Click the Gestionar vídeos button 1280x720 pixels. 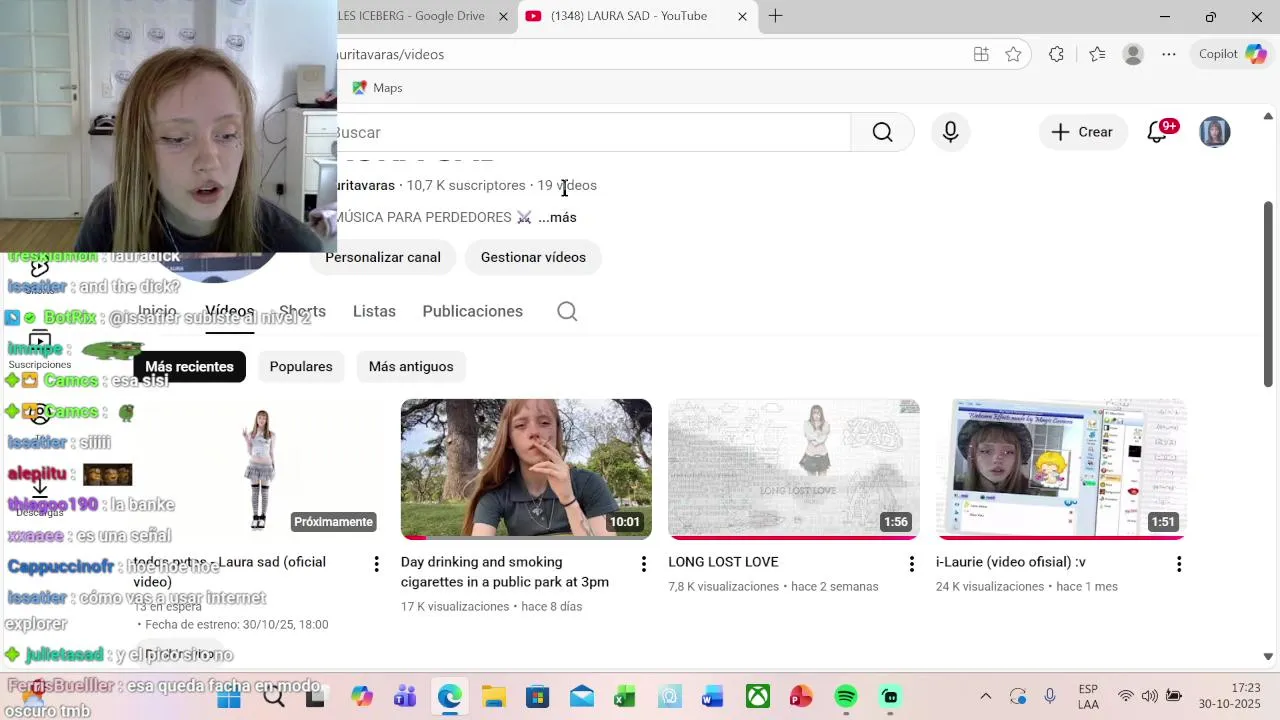click(x=533, y=257)
